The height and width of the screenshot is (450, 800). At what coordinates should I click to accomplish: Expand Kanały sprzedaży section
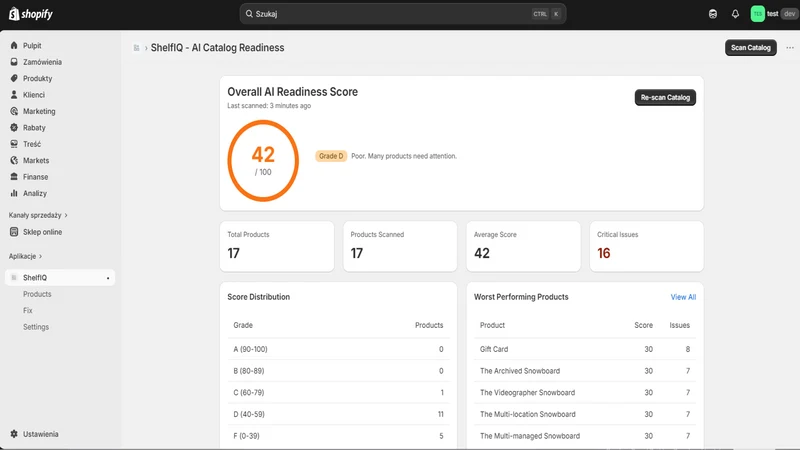coord(38,215)
